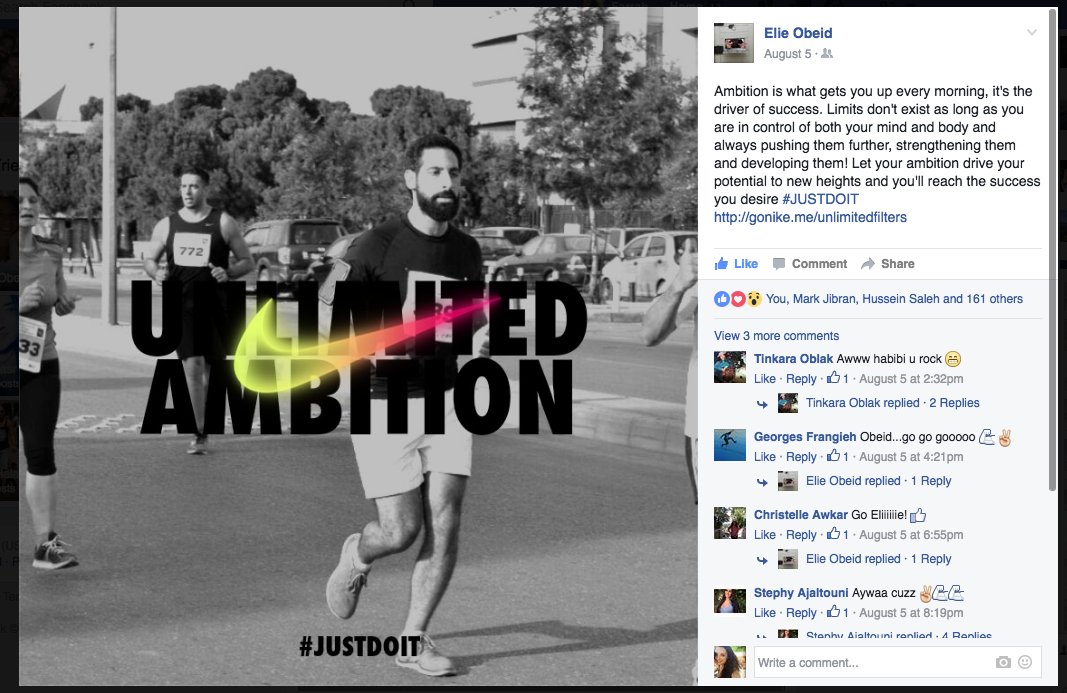Screen dimensions: 1067x693
Task: Open the camera icon to attach a photo
Action: [1003, 662]
